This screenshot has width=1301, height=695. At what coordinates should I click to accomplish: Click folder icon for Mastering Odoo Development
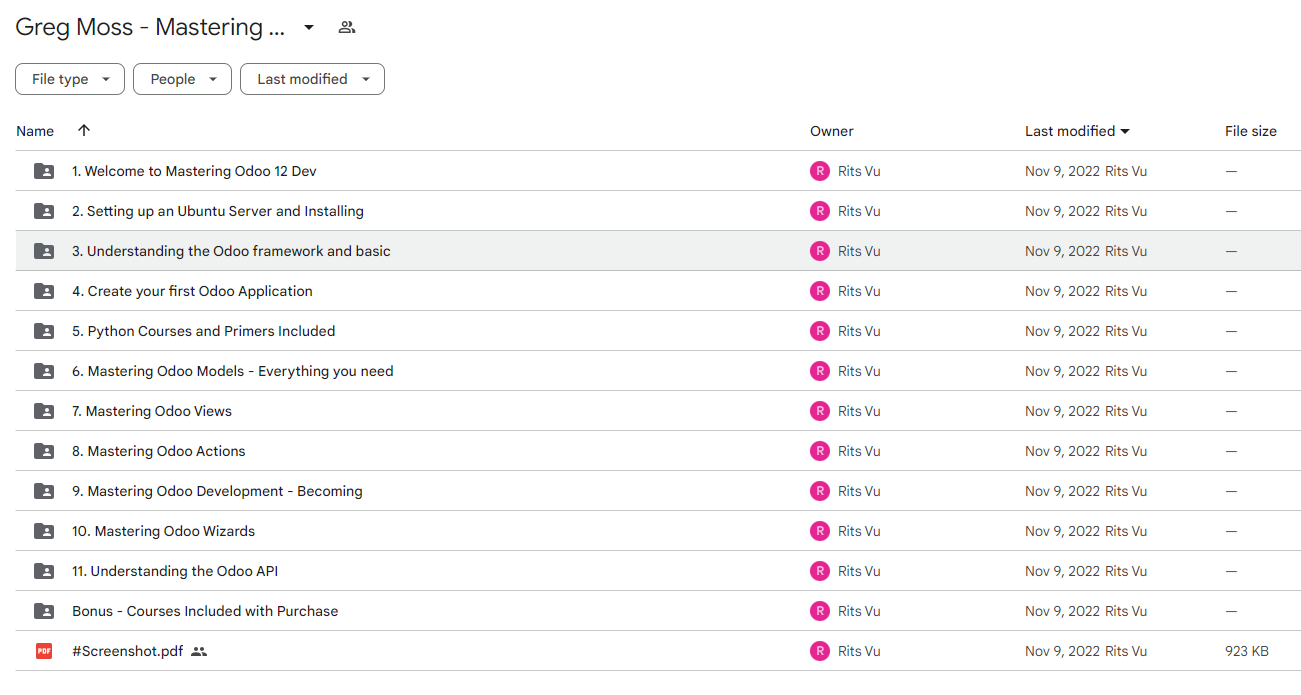tap(44, 491)
